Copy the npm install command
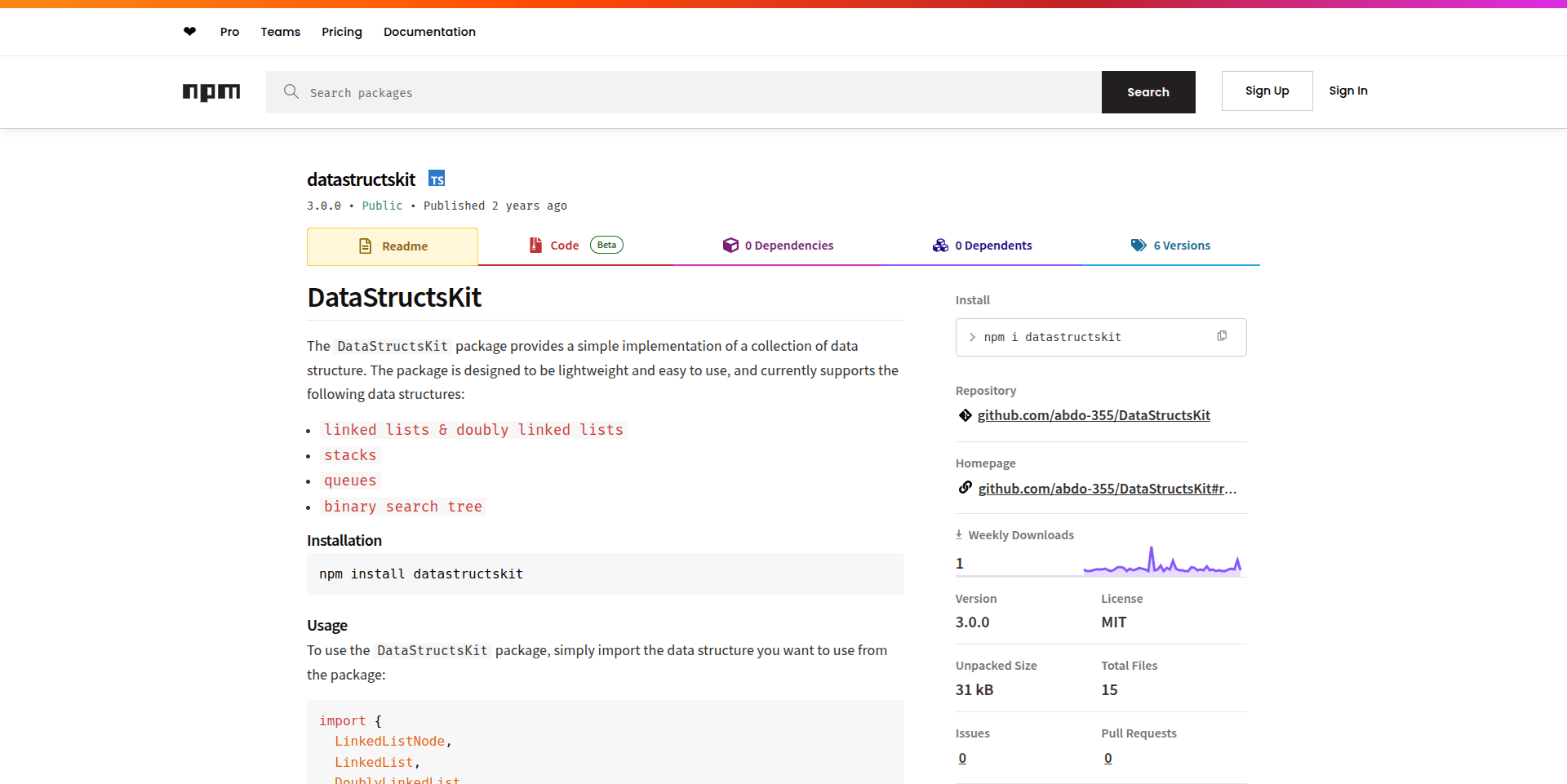This screenshot has width=1567, height=784. point(1222,335)
